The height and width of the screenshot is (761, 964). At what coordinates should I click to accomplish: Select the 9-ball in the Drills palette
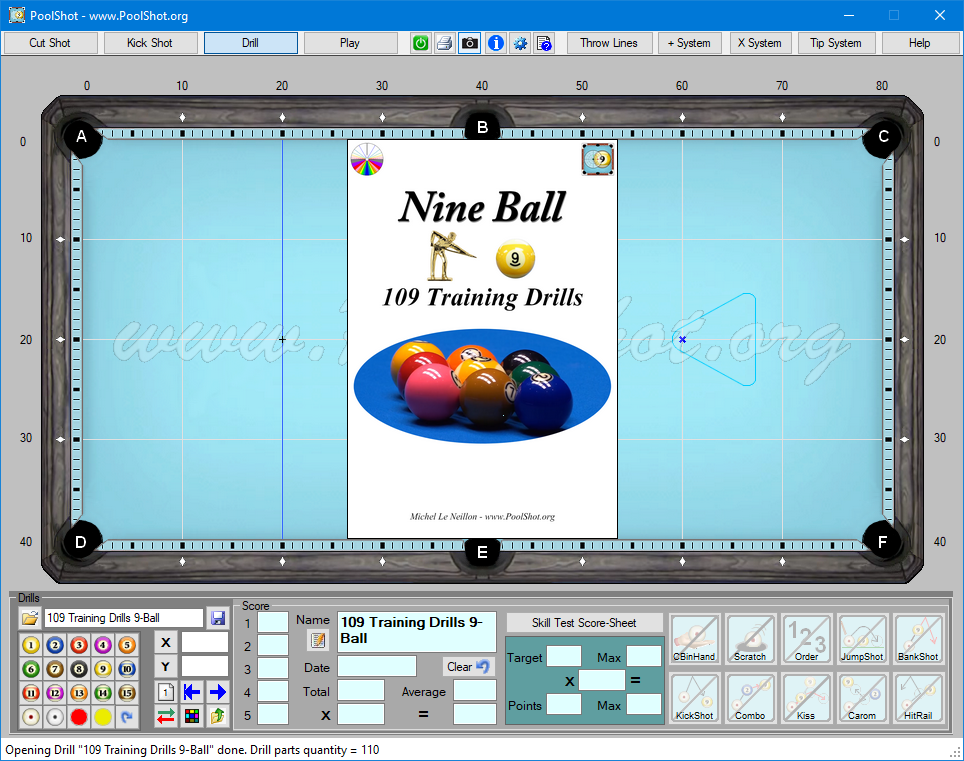coord(103,668)
